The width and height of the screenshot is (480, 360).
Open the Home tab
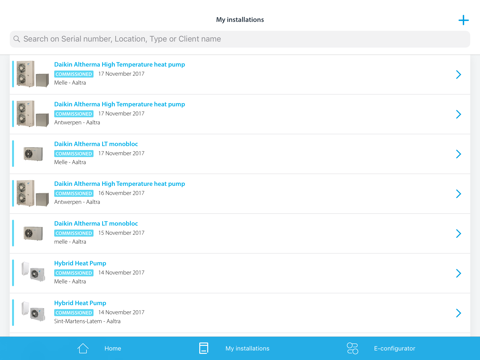(x=113, y=348)
